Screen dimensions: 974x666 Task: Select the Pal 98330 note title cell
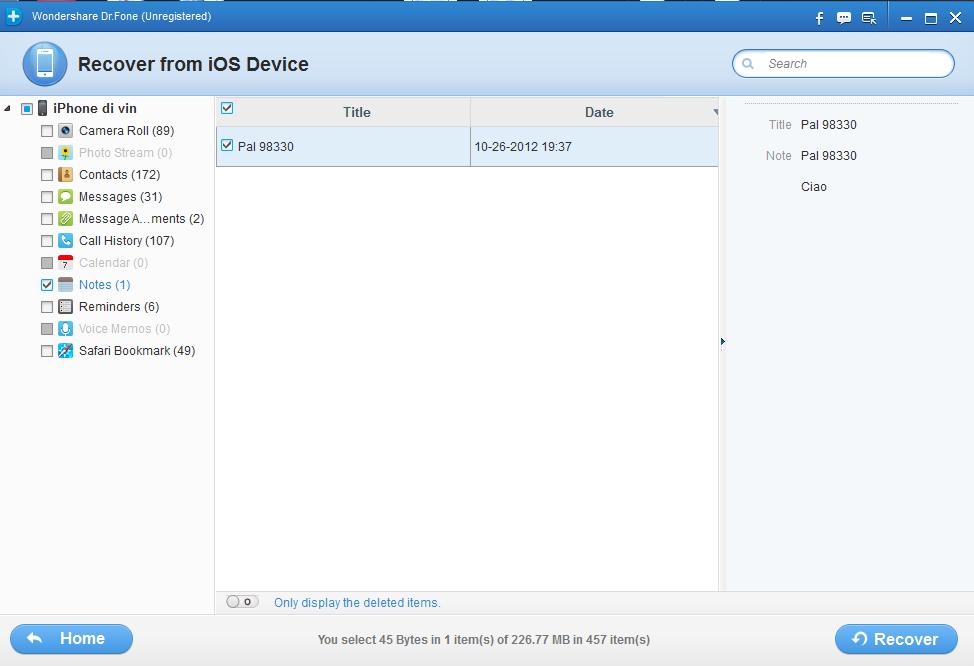343,147
